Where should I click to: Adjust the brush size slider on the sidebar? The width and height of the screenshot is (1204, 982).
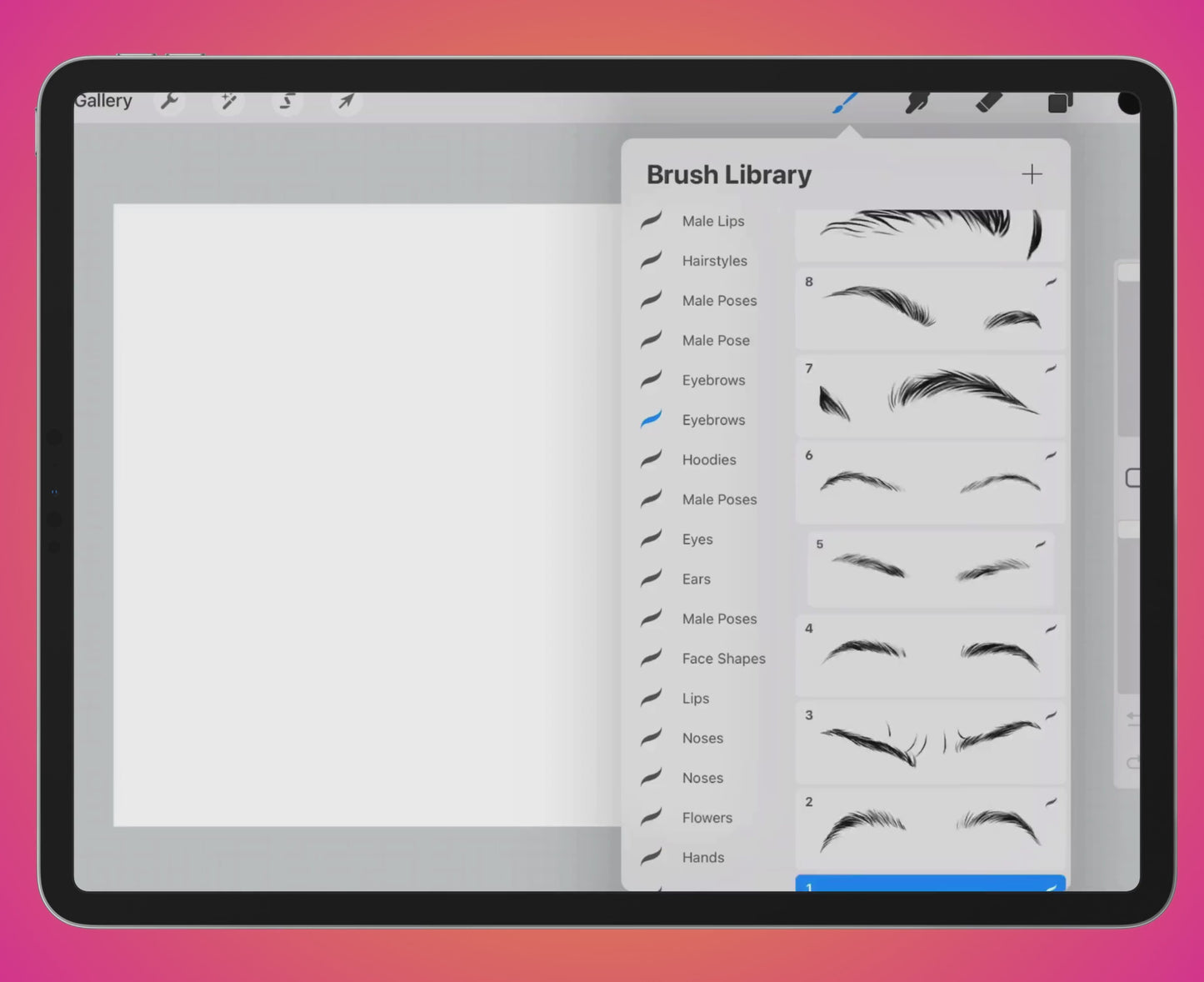pyautogui.click(x=1129, y=350)
